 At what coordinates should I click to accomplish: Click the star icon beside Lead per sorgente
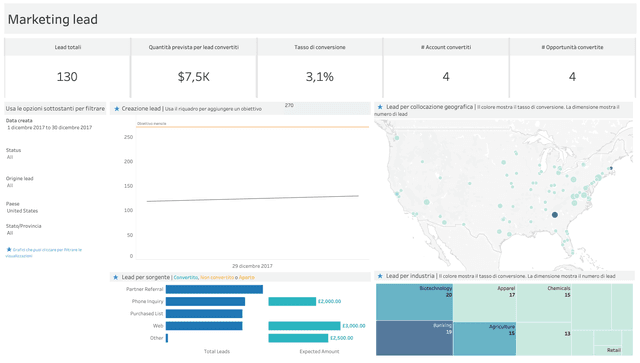pyautogui.click(x=116, y=277)
